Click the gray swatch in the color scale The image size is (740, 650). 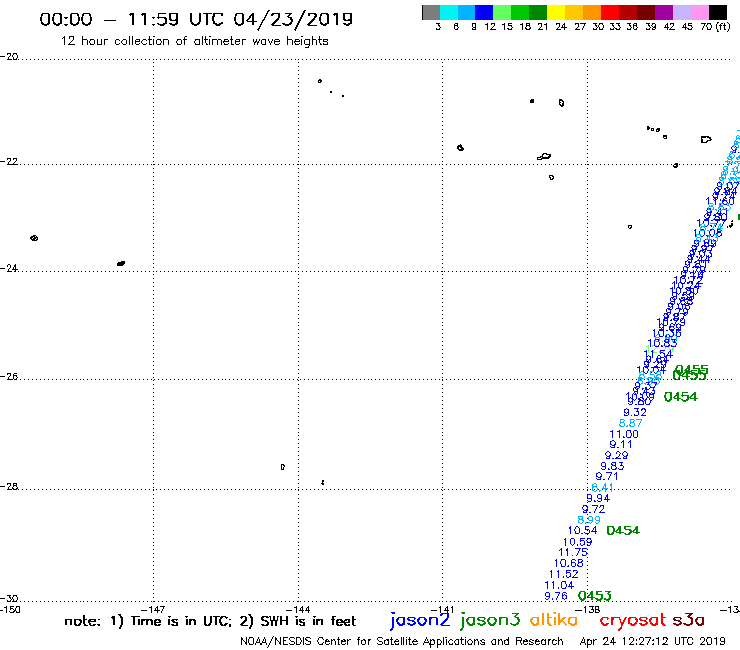tap(431, 12)
